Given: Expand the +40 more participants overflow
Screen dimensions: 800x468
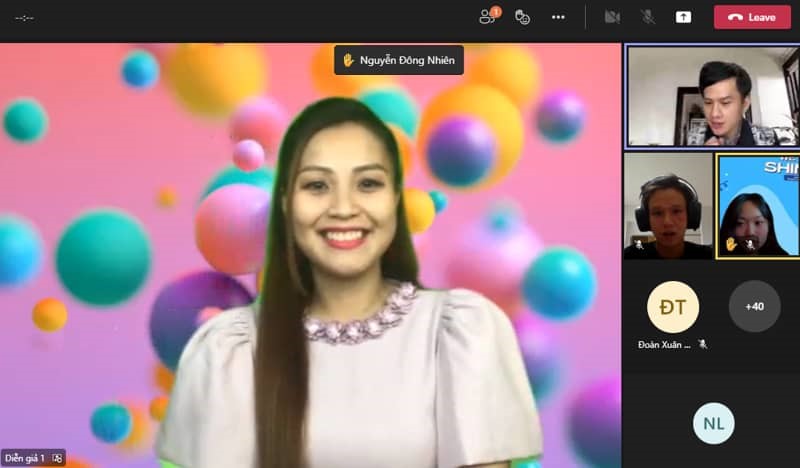Looking at the screenshot, I should [x=754, y=307].
